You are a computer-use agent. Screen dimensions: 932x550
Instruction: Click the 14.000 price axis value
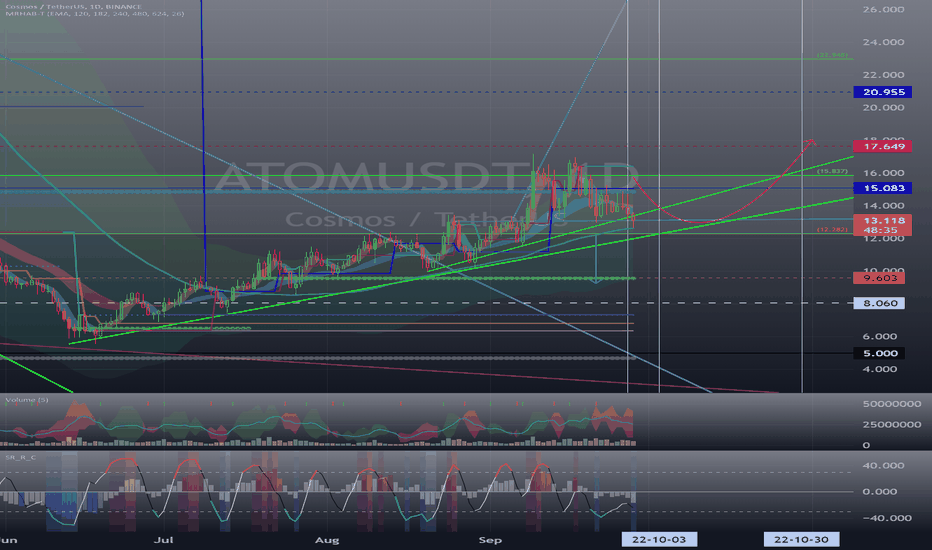[883, 206]
